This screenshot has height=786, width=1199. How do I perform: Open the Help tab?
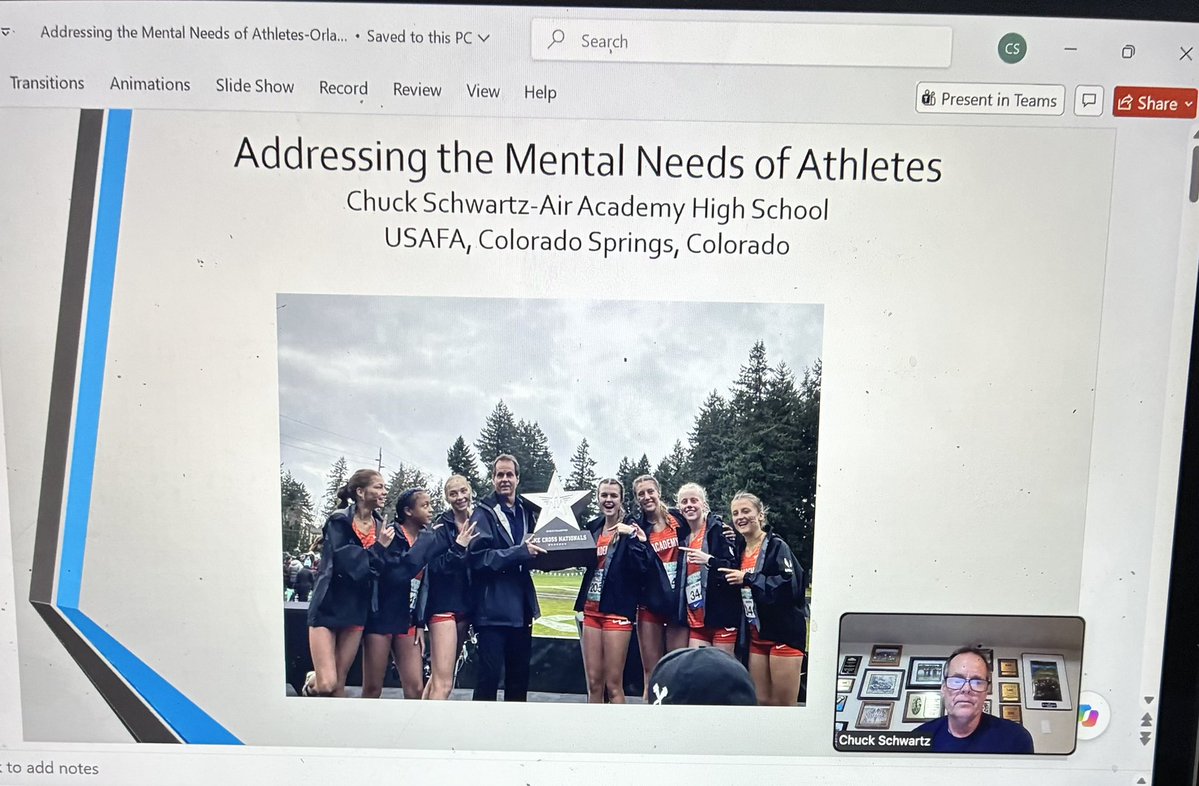coord(540,92)
